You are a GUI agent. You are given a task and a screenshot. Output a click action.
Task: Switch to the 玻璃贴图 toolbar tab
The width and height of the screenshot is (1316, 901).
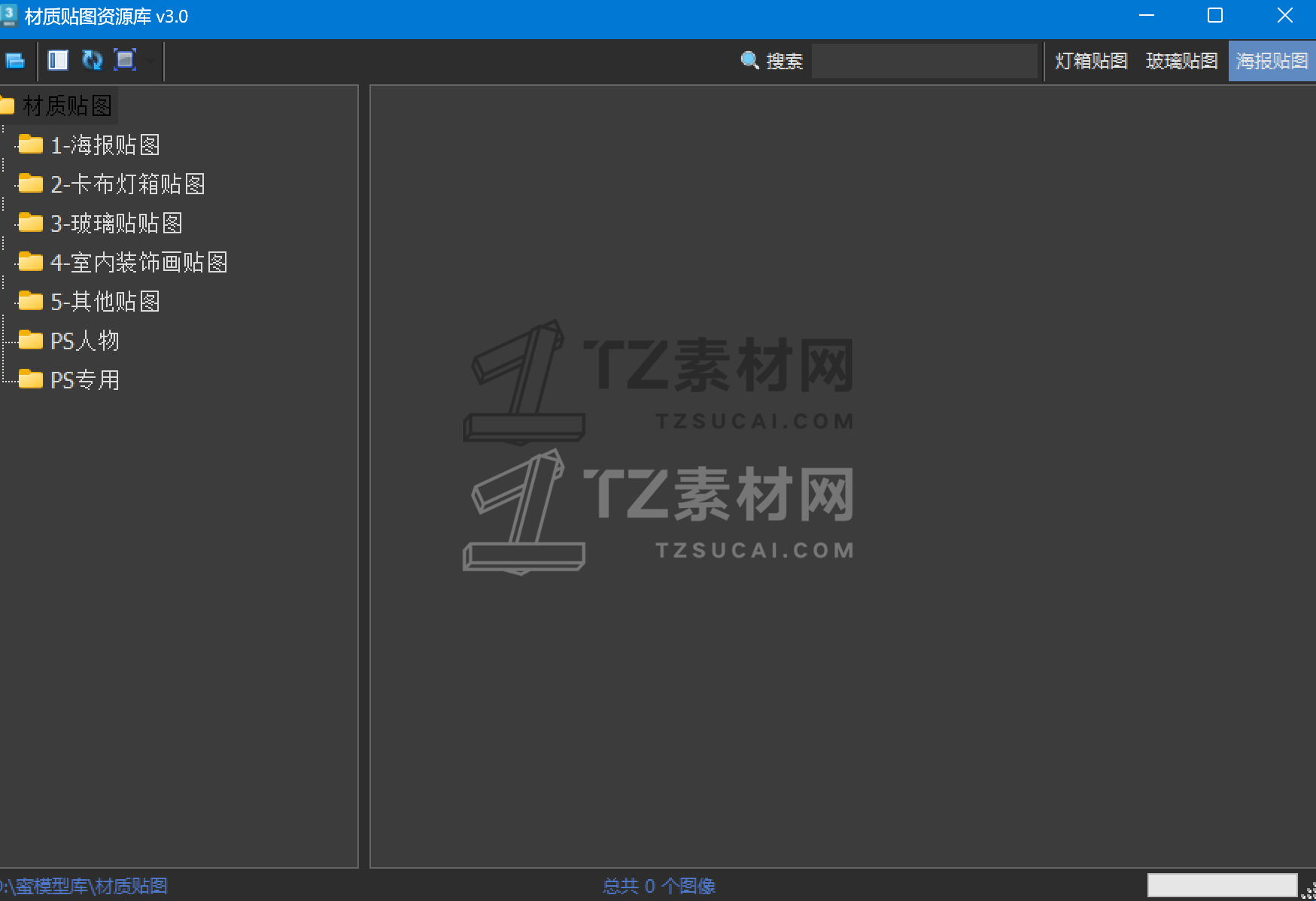tap(1181, 60)
